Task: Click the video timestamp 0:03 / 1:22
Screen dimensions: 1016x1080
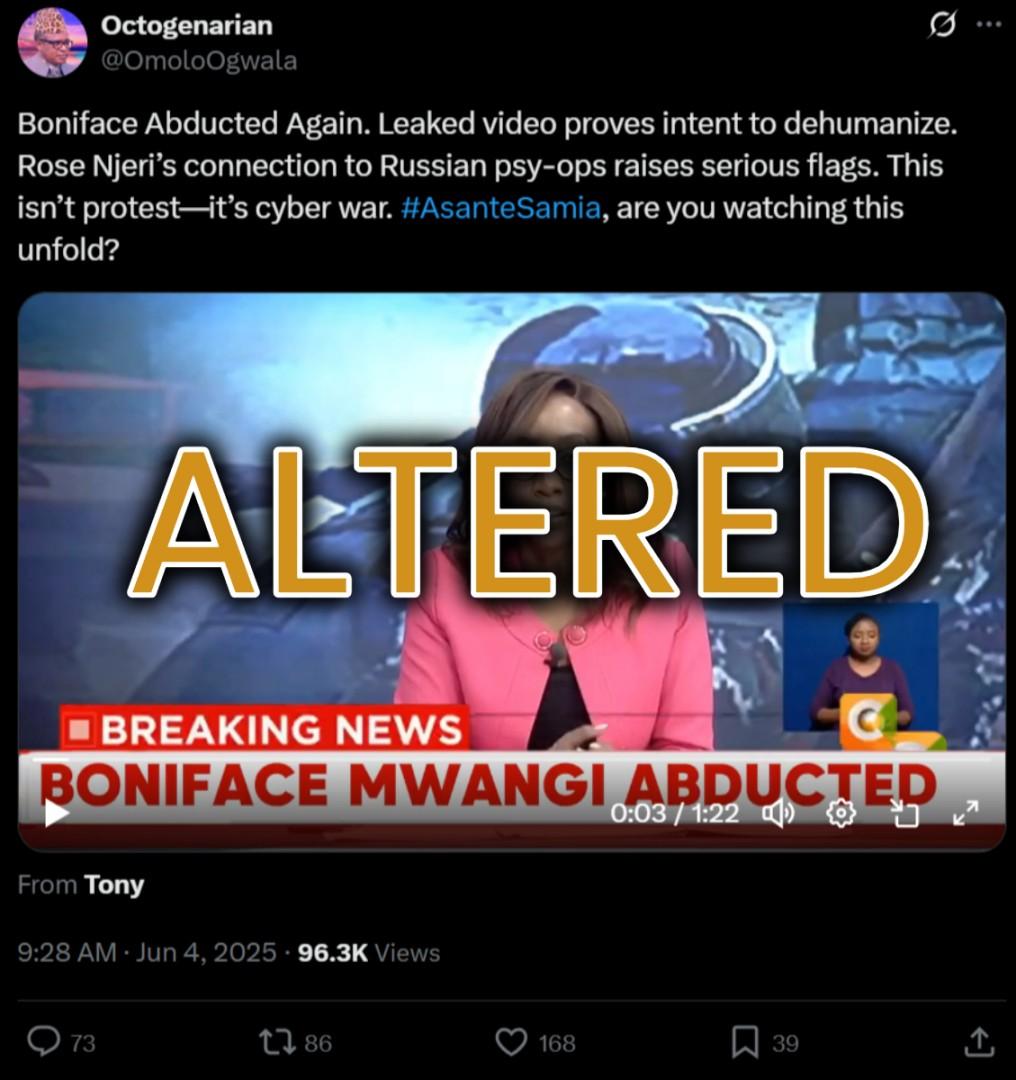Action: click(x=674, y=813)
